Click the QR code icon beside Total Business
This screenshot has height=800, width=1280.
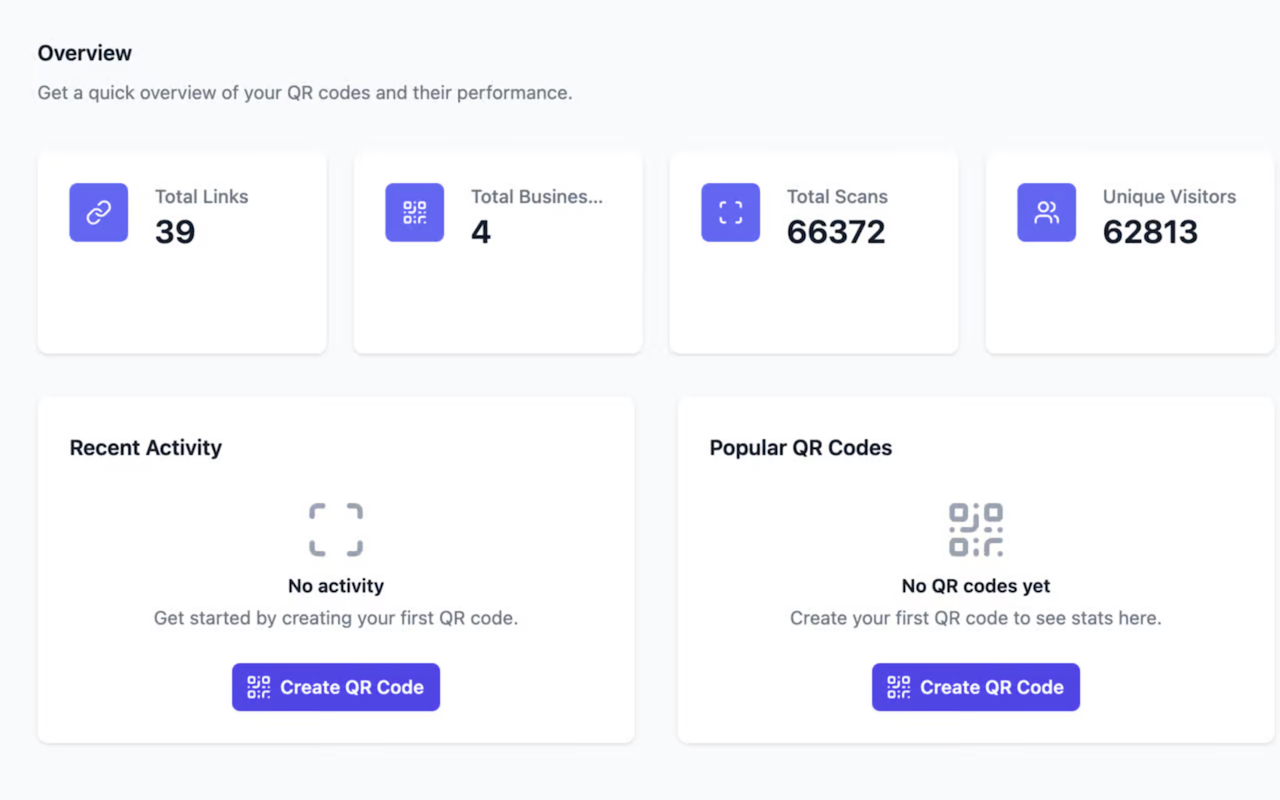pyautogui.click(x=414, y=212)
